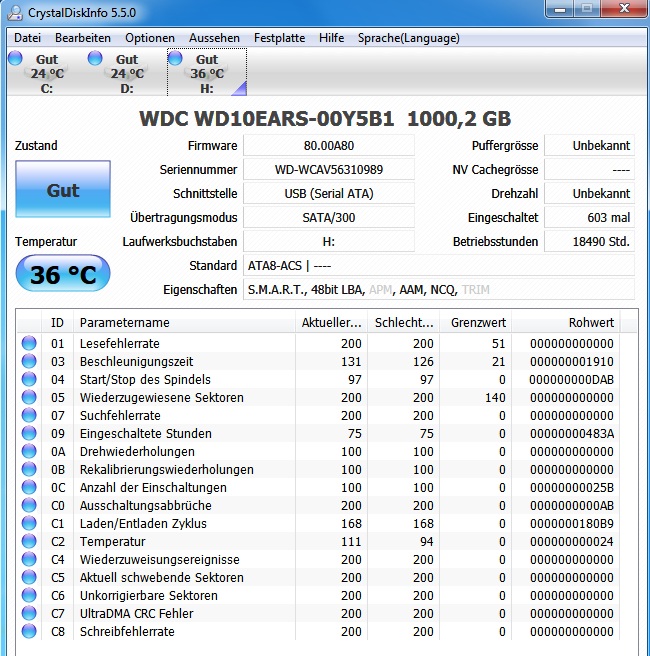This screenshot has height=656, width=650.
Task: Click status orb for Wiederzugewiesene Sektoren
Action: (29, 397)
